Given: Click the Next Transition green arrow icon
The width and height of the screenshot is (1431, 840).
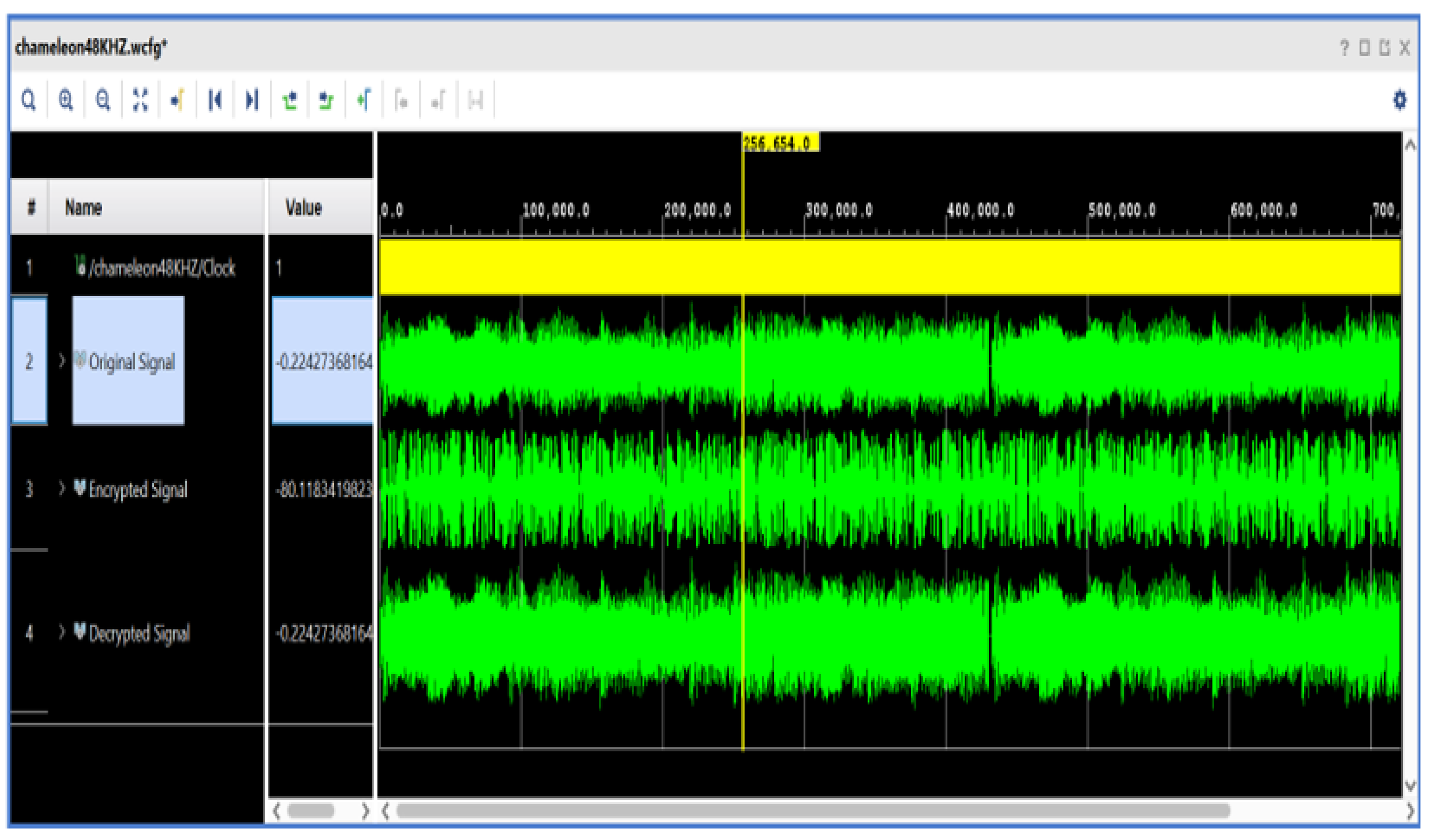Looking at the screenshot, I should click(326, 100).
